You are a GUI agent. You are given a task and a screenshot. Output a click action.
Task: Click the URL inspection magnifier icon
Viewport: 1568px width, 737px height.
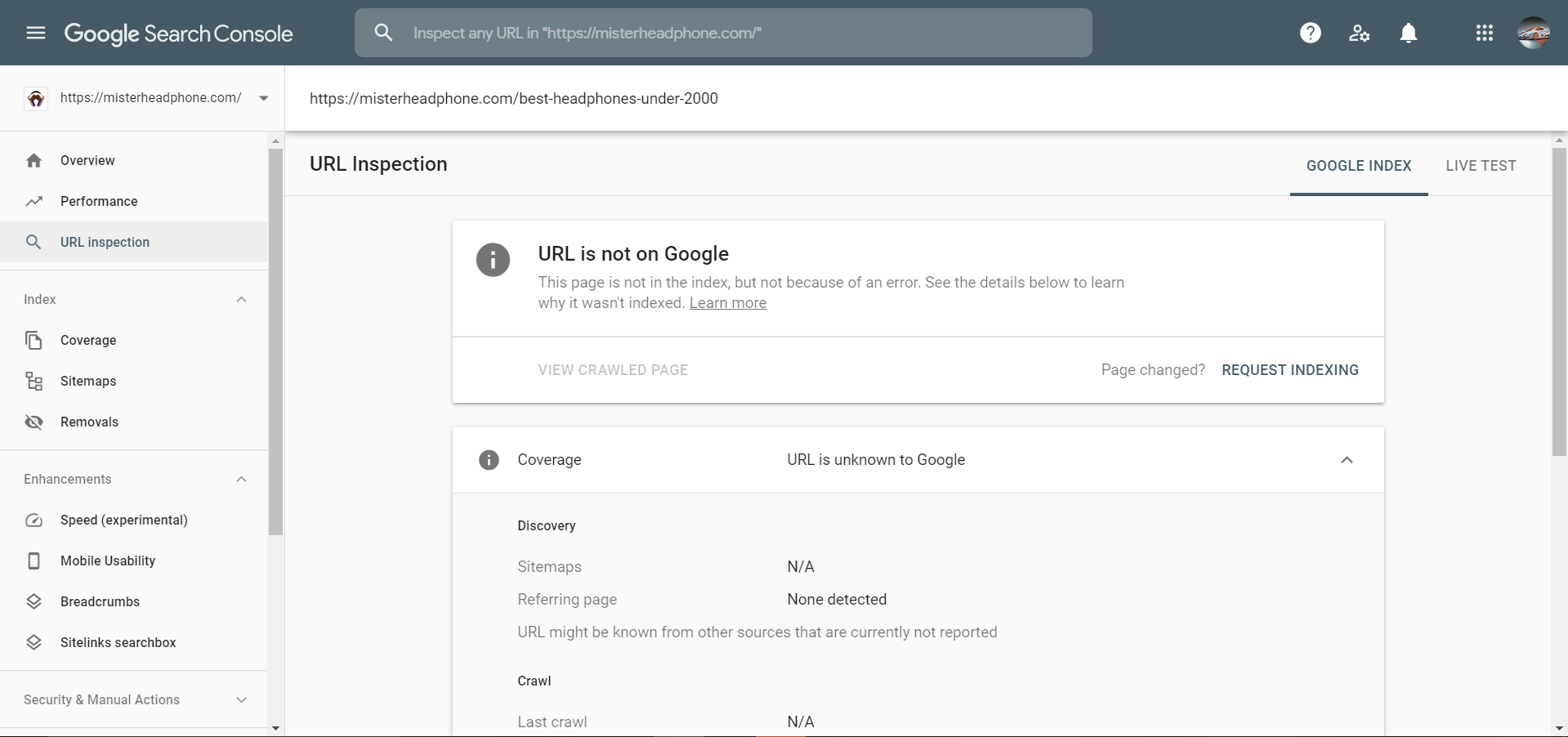[34, 242]
